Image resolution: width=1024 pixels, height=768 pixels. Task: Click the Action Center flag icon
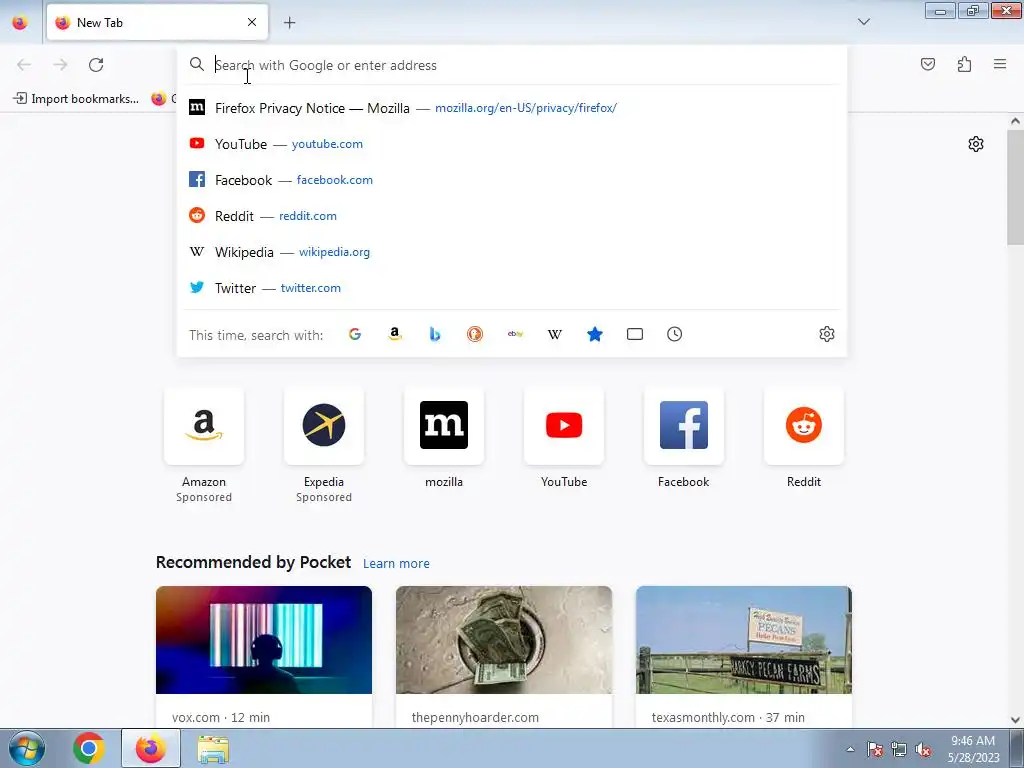874,750
